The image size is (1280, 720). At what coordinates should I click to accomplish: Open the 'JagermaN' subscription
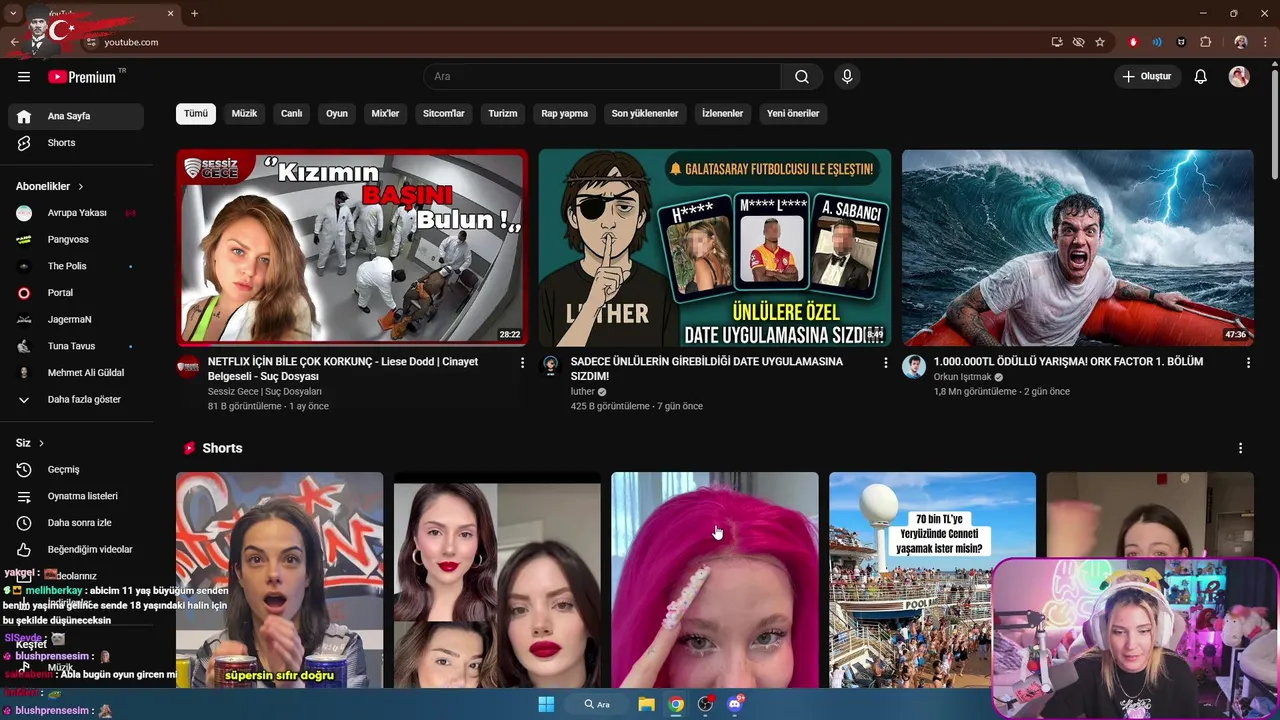[x=76, y=320]
